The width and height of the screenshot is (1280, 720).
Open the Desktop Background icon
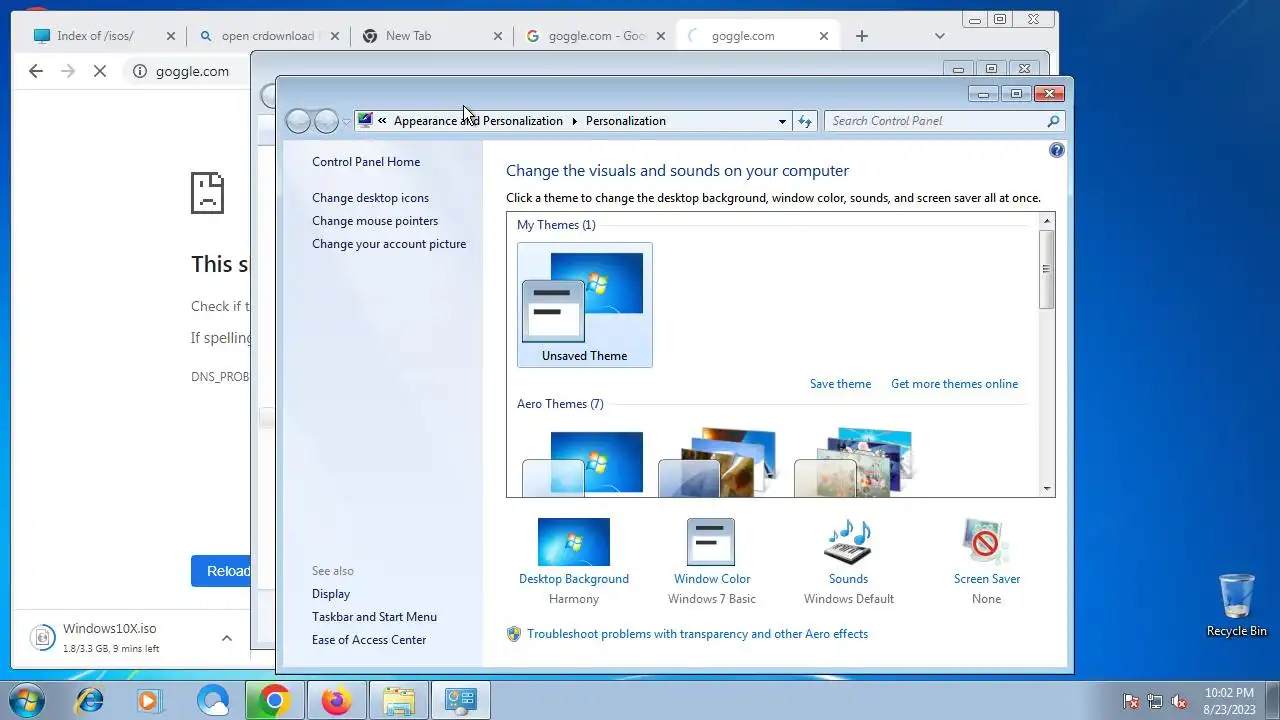pyautogui.click(x=574, y=542)
